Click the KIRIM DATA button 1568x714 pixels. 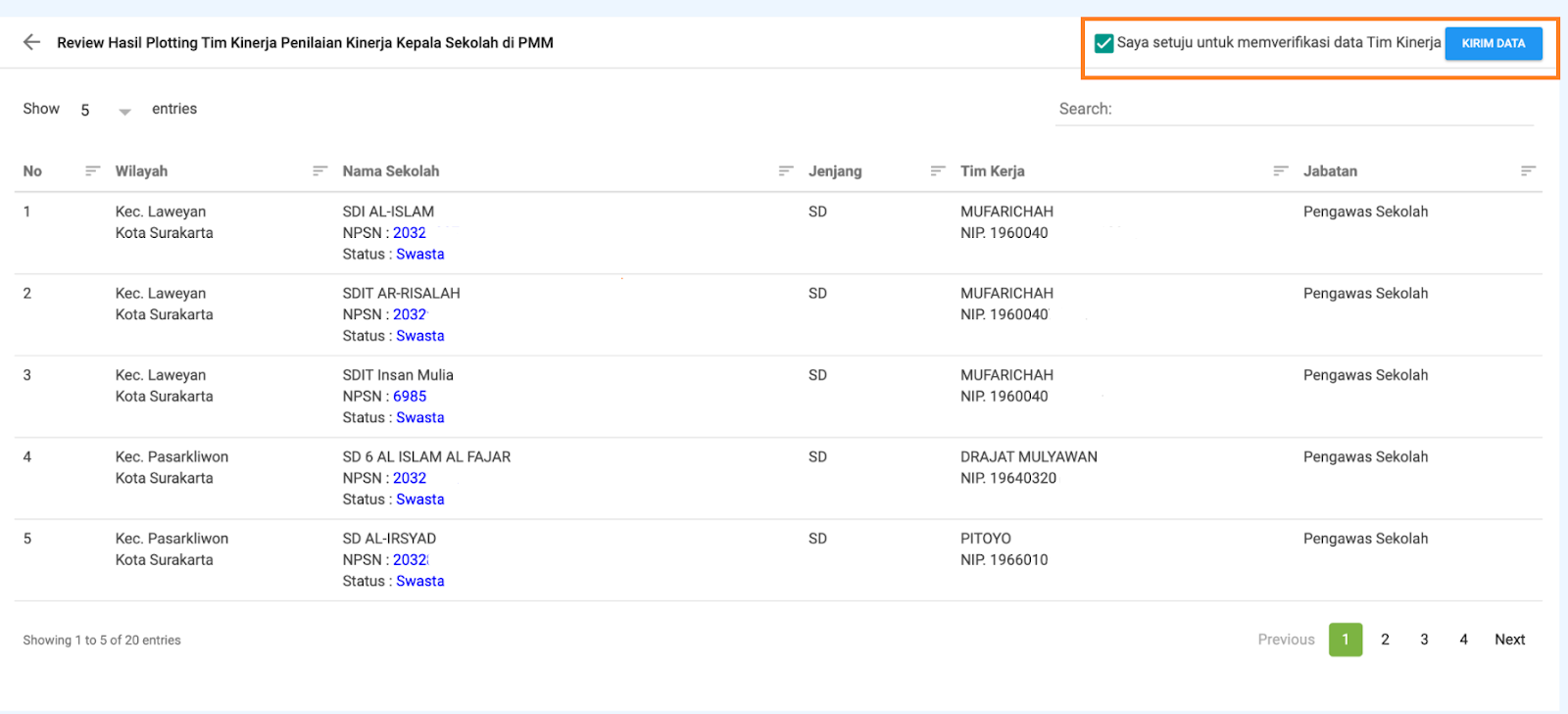[x=1494, y=43]
